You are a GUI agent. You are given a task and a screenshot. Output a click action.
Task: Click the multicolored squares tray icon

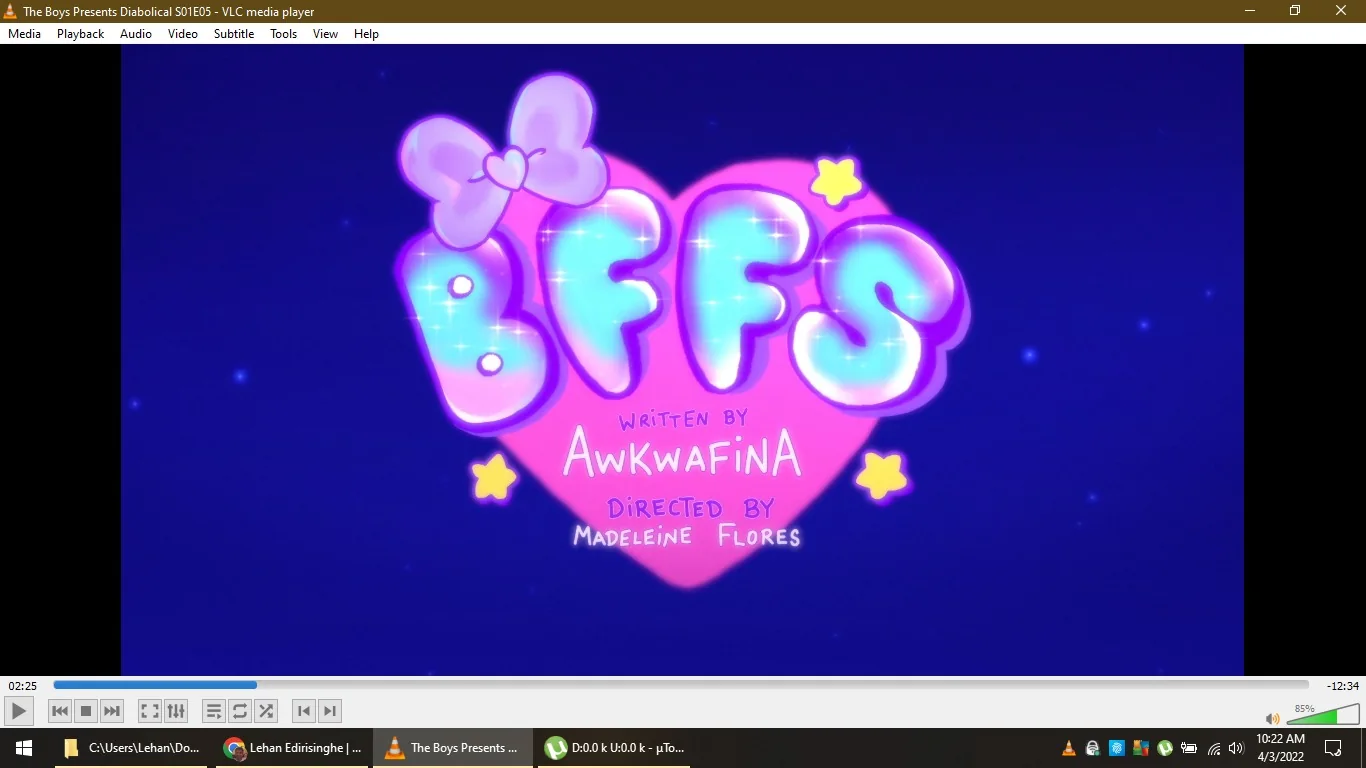[1141, 748]
